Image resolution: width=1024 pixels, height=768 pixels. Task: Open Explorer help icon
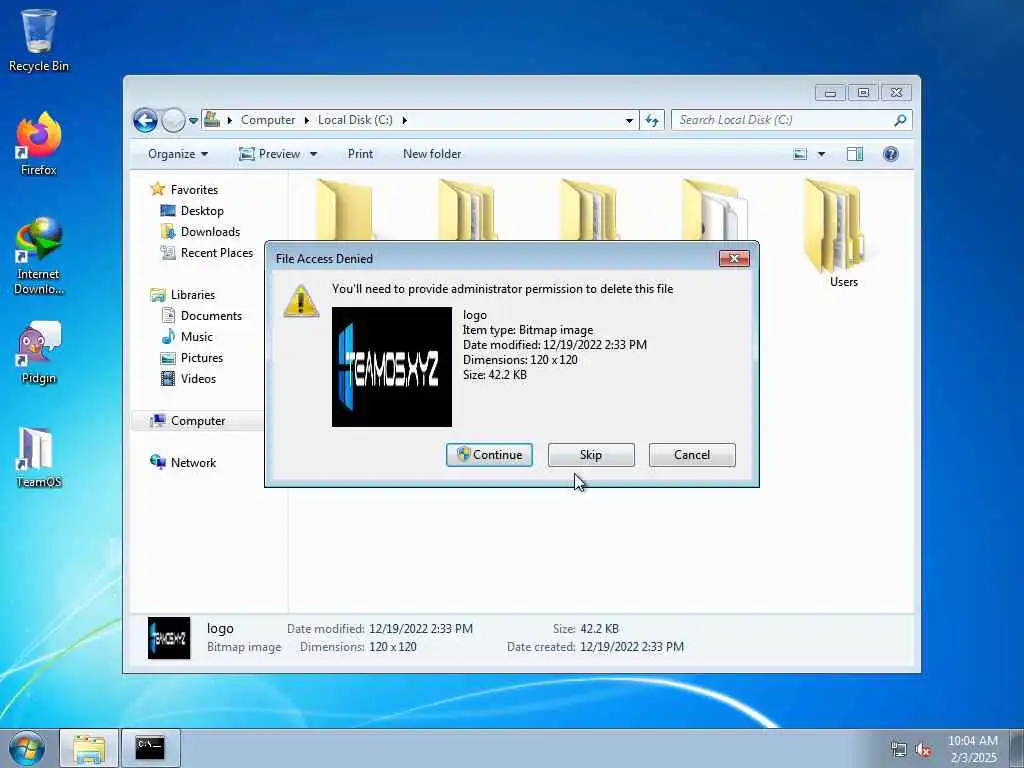point(891,154)
